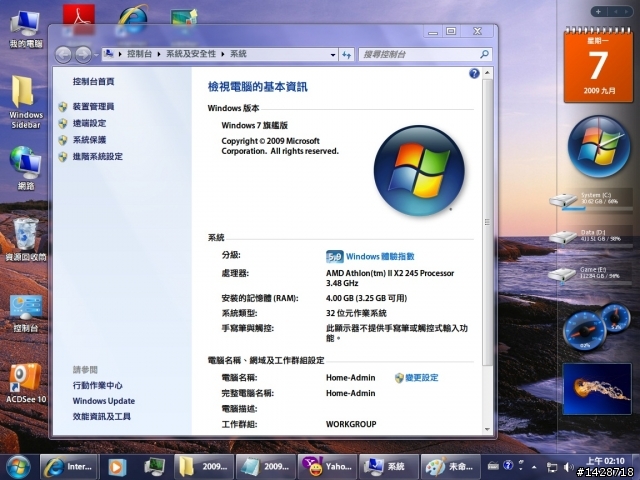Switch to 未命名 Paint taskbar button
640x480 pixels.
(x=450, y=467)
